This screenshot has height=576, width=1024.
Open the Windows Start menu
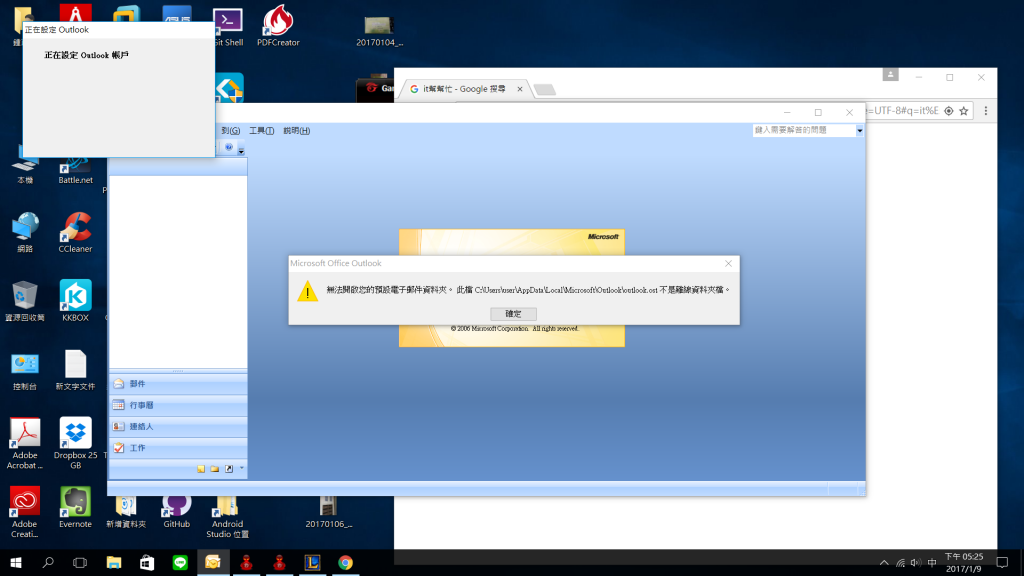click(x=16, y=562)
